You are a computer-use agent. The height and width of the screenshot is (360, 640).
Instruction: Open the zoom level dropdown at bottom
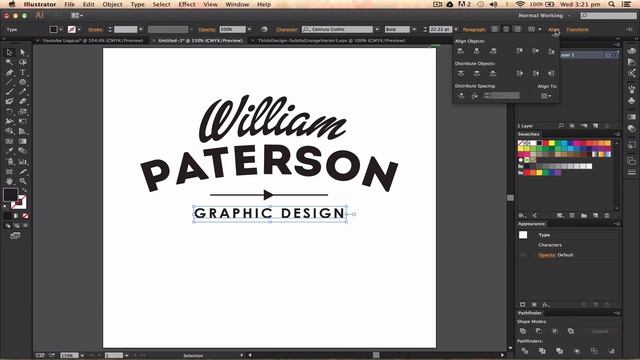82,356
